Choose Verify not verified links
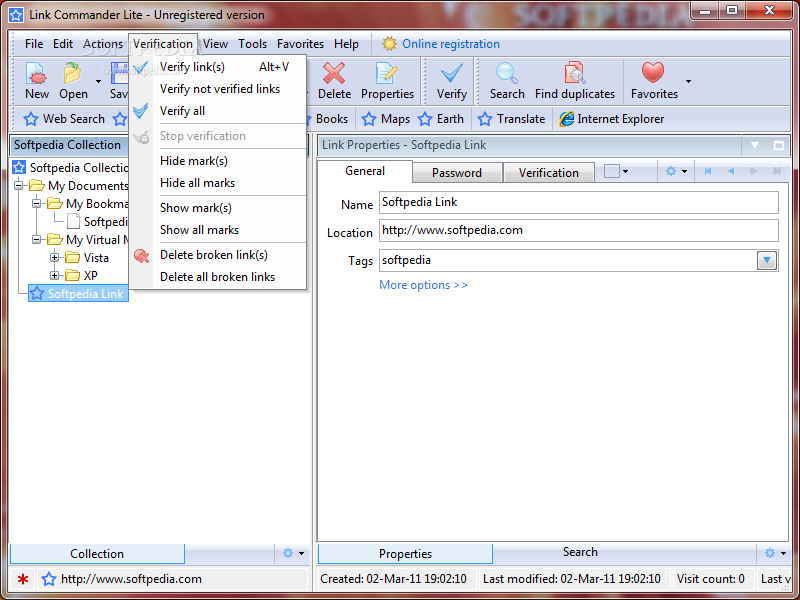 coord(218,89)
